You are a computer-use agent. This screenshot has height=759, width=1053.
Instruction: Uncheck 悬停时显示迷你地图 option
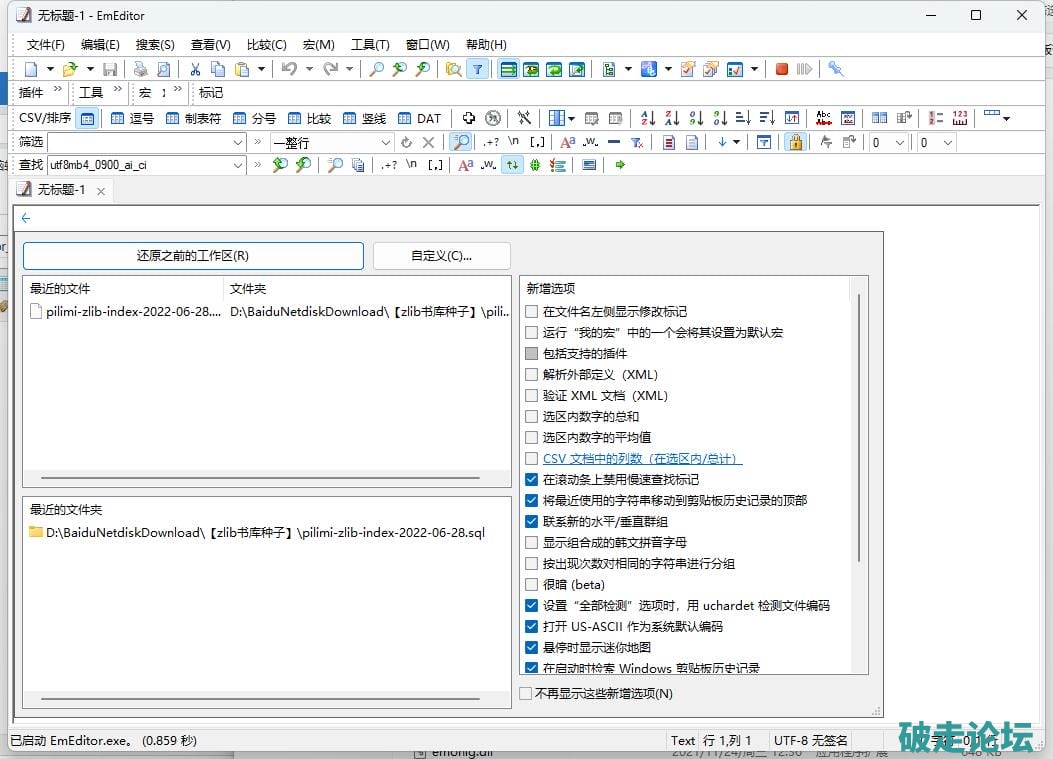click(x=532, y=648)
